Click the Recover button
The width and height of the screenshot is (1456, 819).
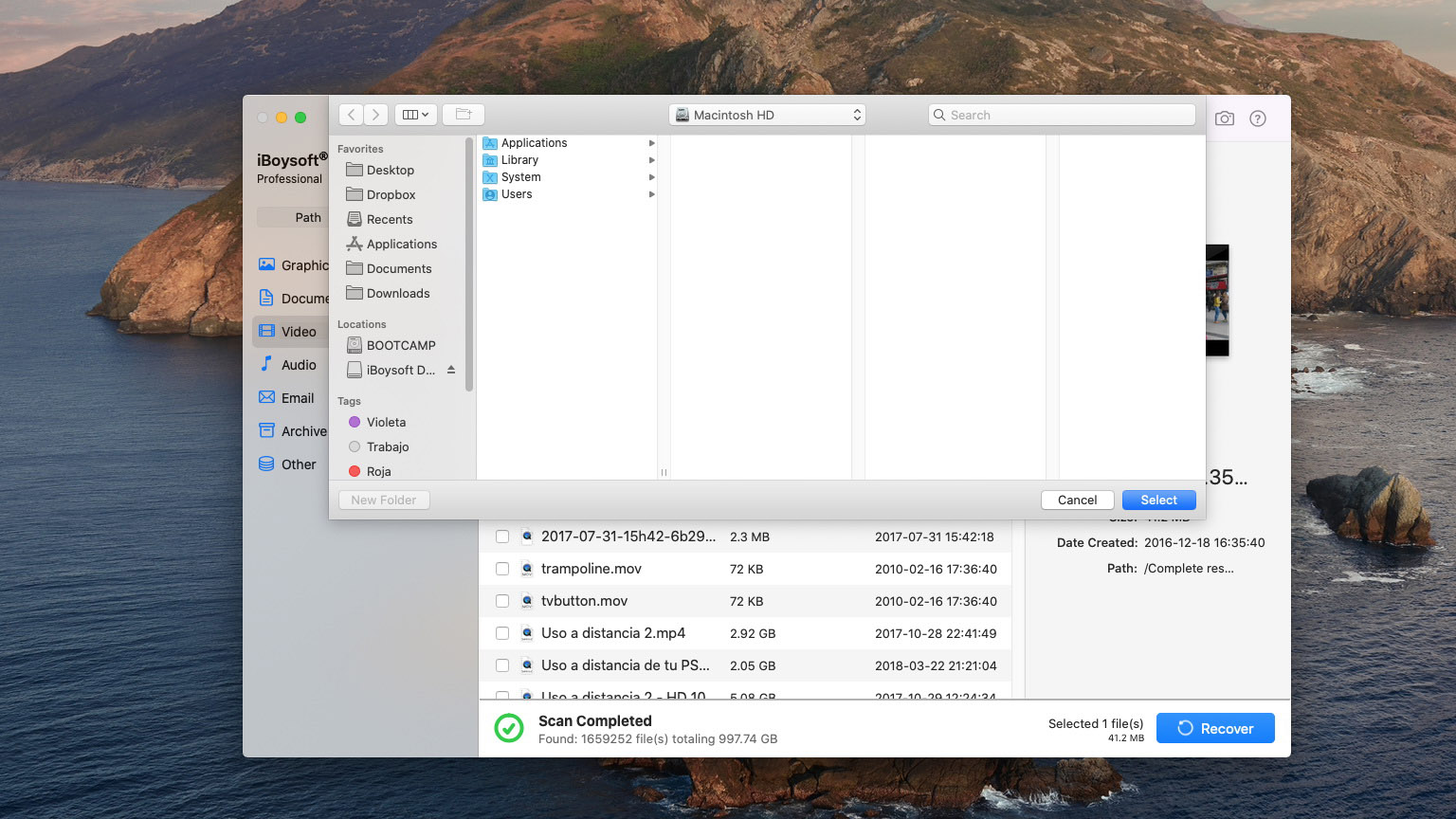pos(1215,728)
